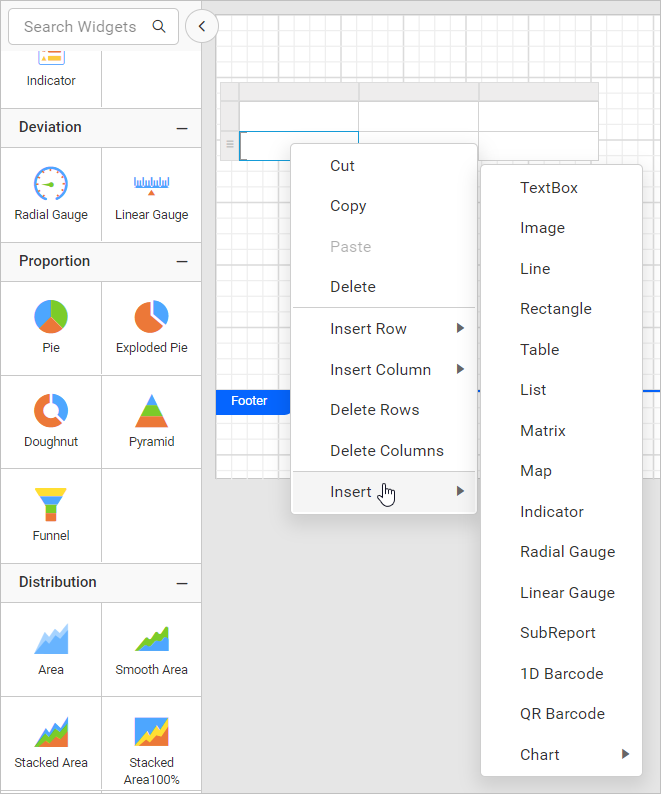
Task: Collapse the widgets panel with chevron
Action: tap(202, 26)
